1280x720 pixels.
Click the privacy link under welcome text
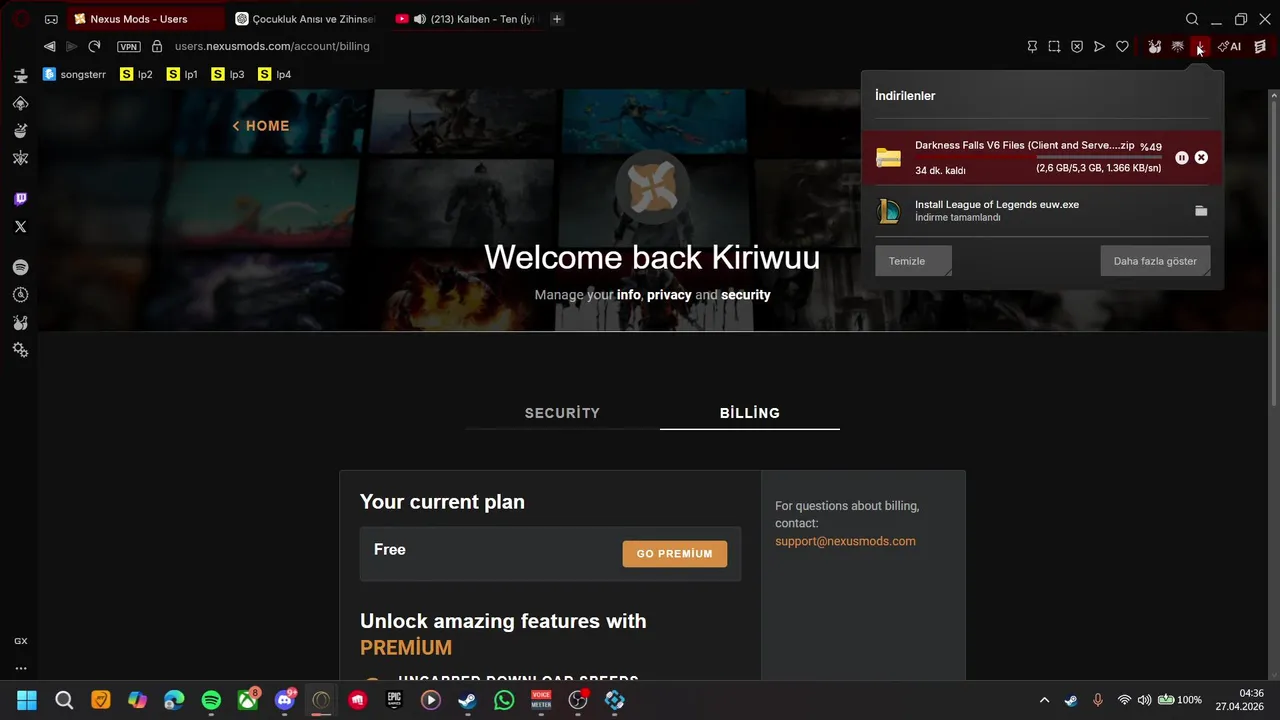coord(669,295)
